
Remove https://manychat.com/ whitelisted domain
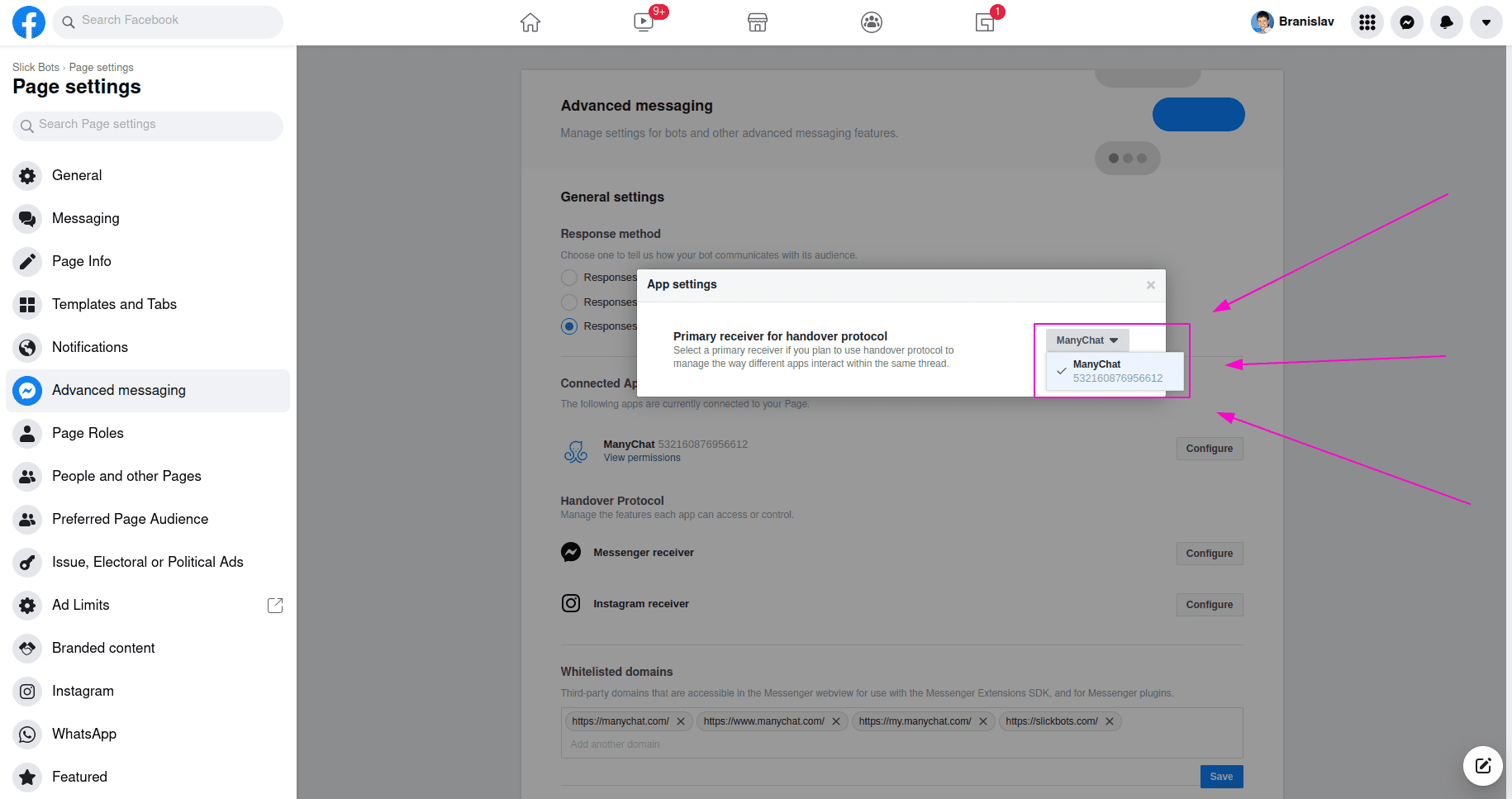click(681, 721)
